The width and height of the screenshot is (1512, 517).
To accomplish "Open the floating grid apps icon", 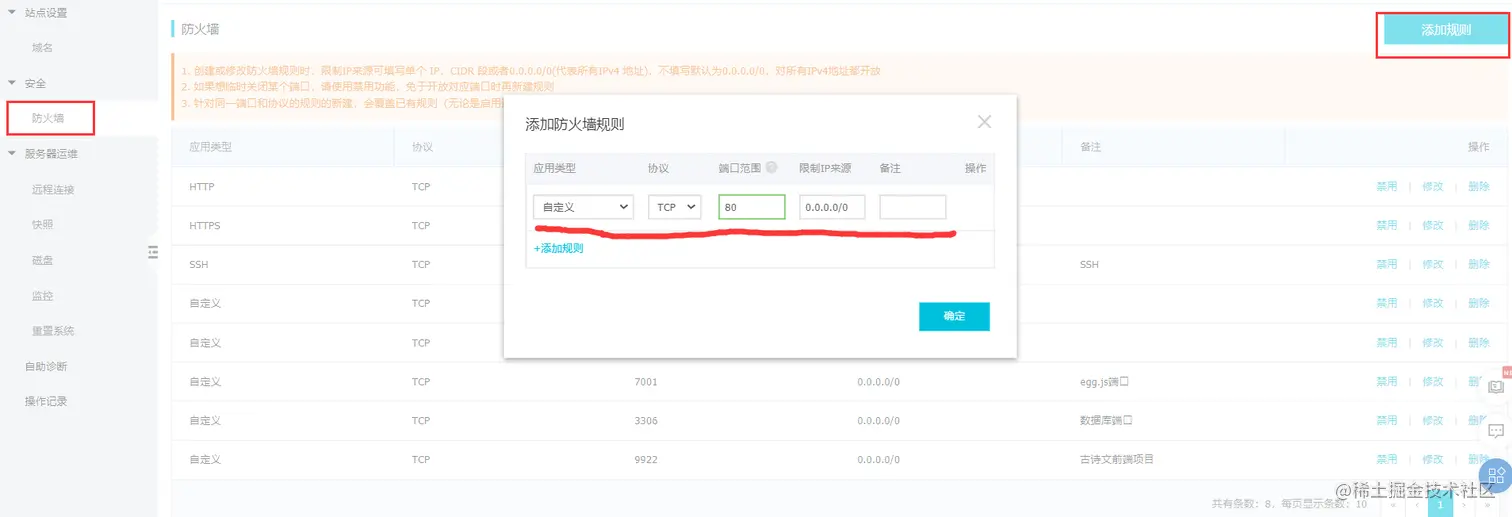I will point(1497,475).
